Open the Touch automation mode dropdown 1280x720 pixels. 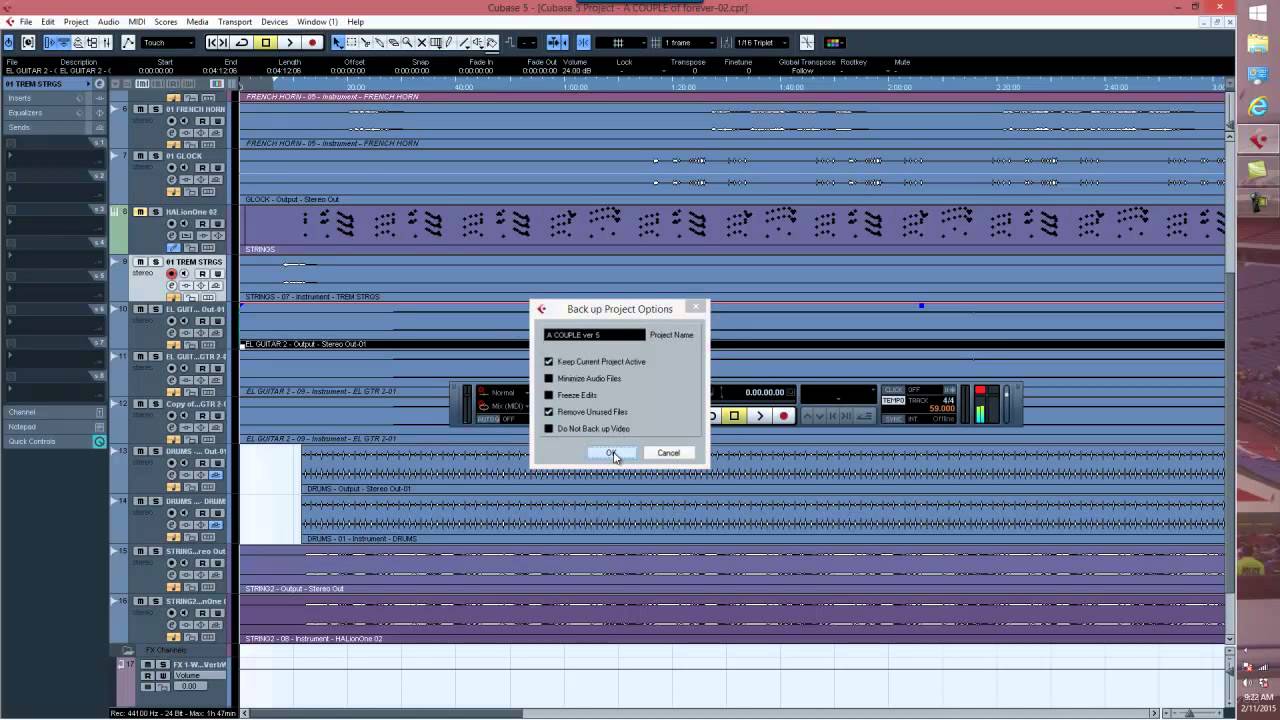pos(168,42)
